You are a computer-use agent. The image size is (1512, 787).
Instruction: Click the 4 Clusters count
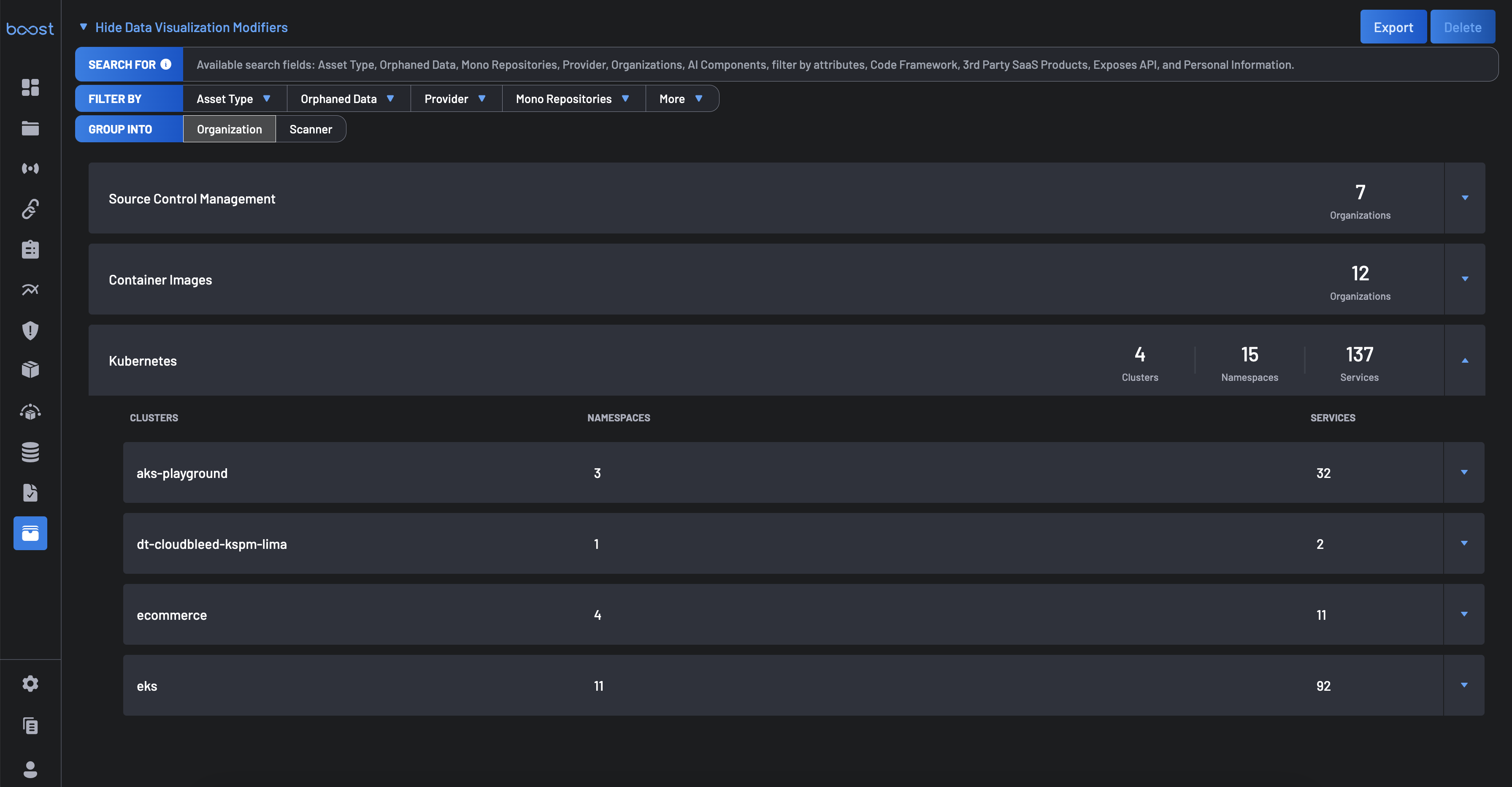(1140, 364)
